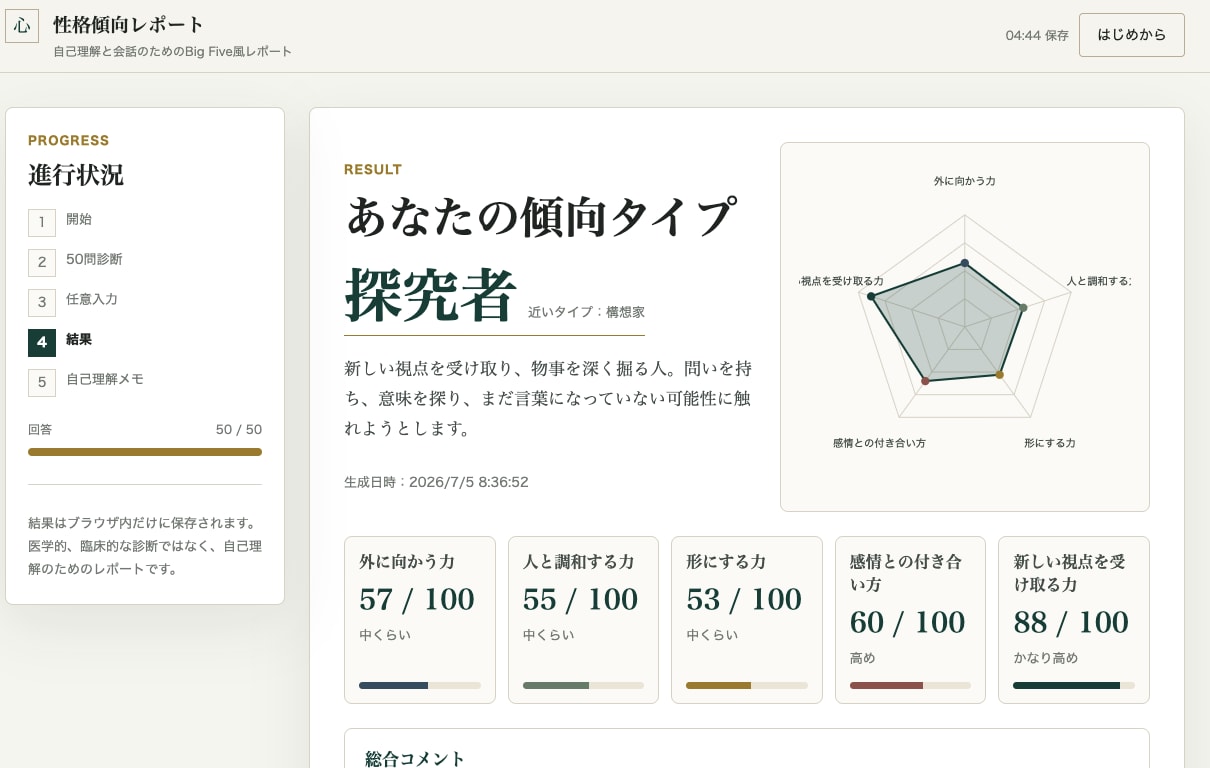Click the 進行状況 heading
The height and width of the screenshot is (768, 1210).
pos(76,175)
